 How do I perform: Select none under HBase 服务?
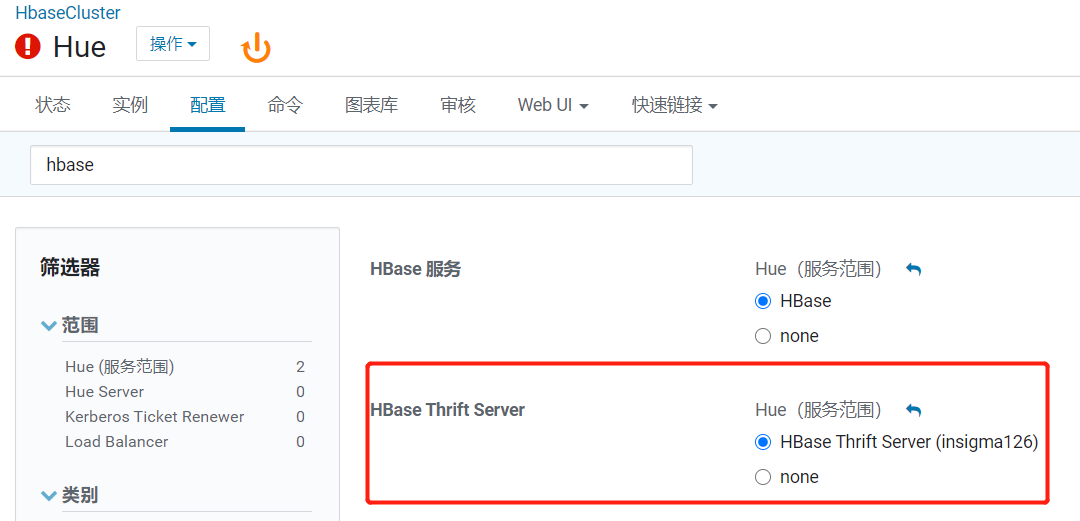pyautogui.click(x=762, y=336)
